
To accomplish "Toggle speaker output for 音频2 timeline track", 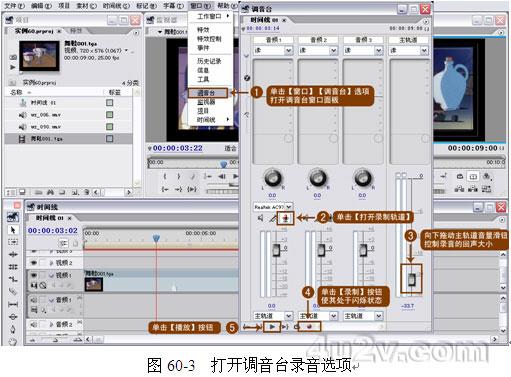I will [x=34, y=324].
